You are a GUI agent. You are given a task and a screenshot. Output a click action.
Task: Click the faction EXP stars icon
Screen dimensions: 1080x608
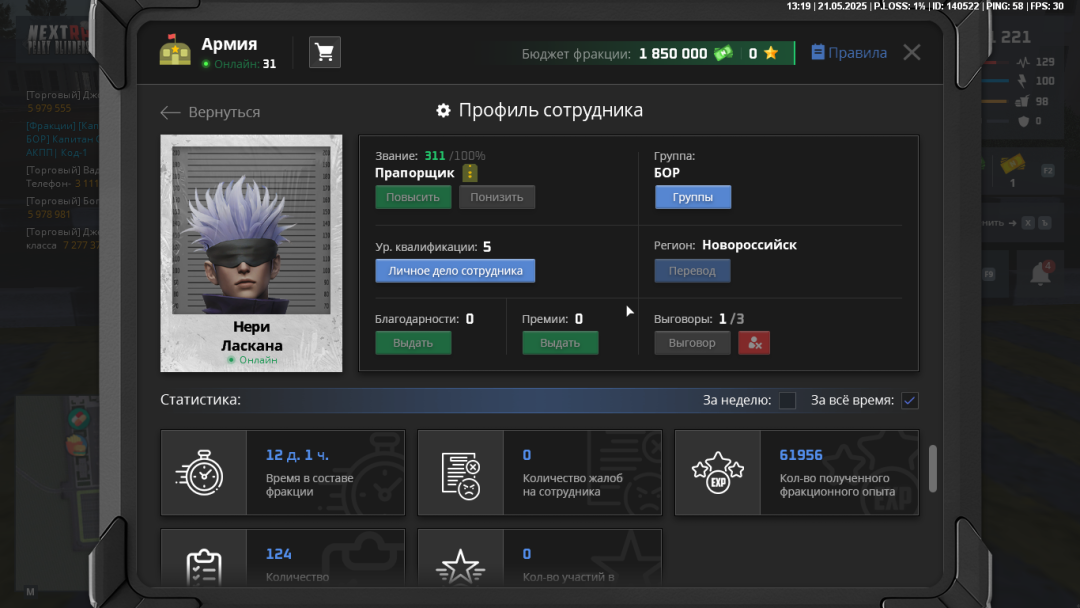[718, 473]
